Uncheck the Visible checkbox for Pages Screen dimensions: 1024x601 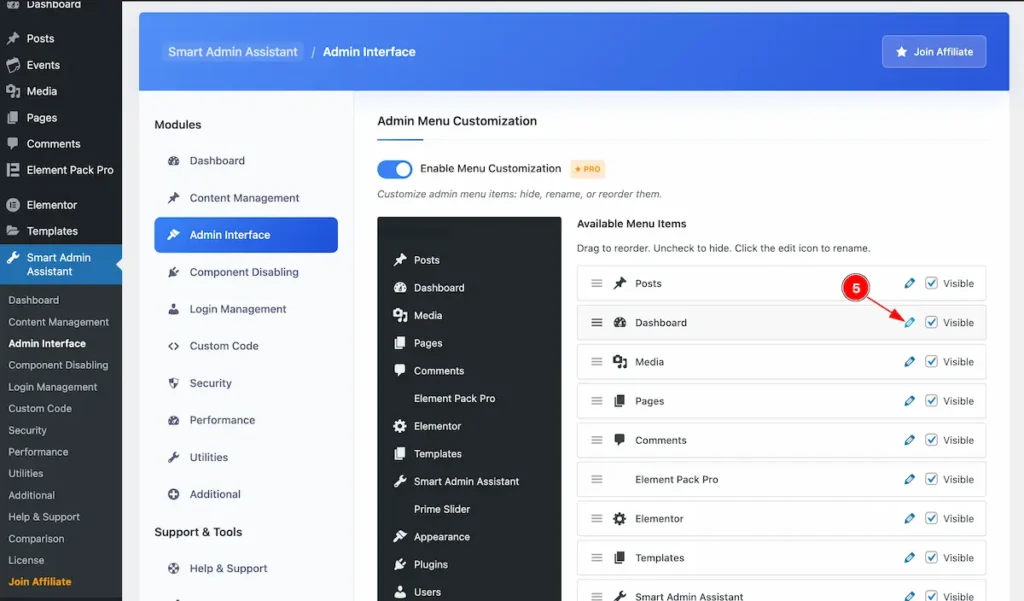point(931,400)
